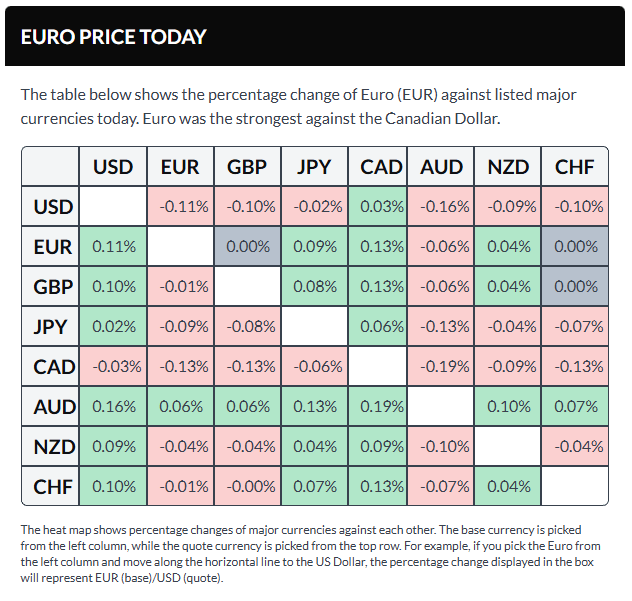Screen dimensions: 632x601
Task: Select the USD/CAD cell showing 0.03%
Action: [x=380, y=207]
